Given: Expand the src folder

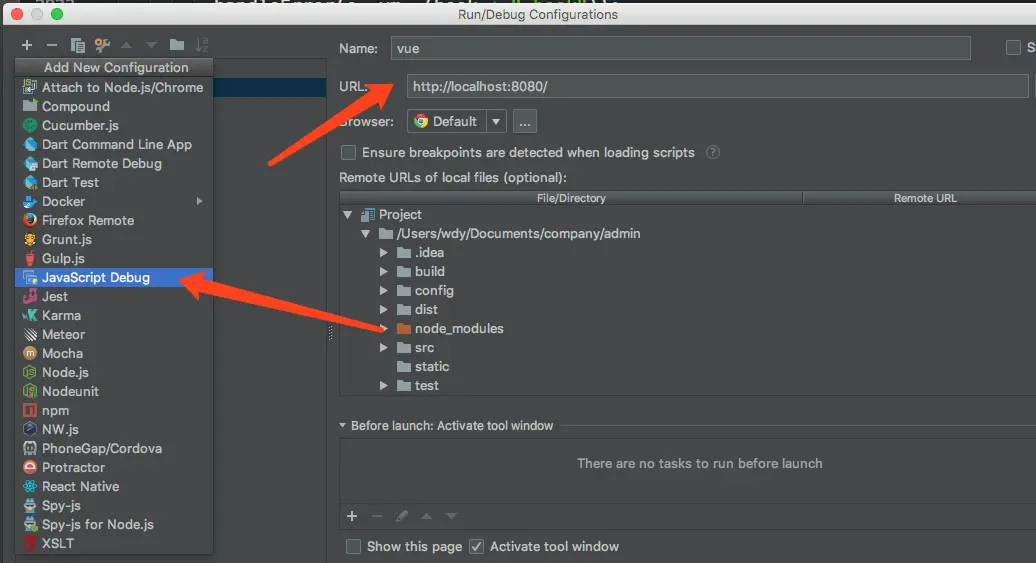Looking at the screenshot, I should pyautogui.click(x=383, y=348).
